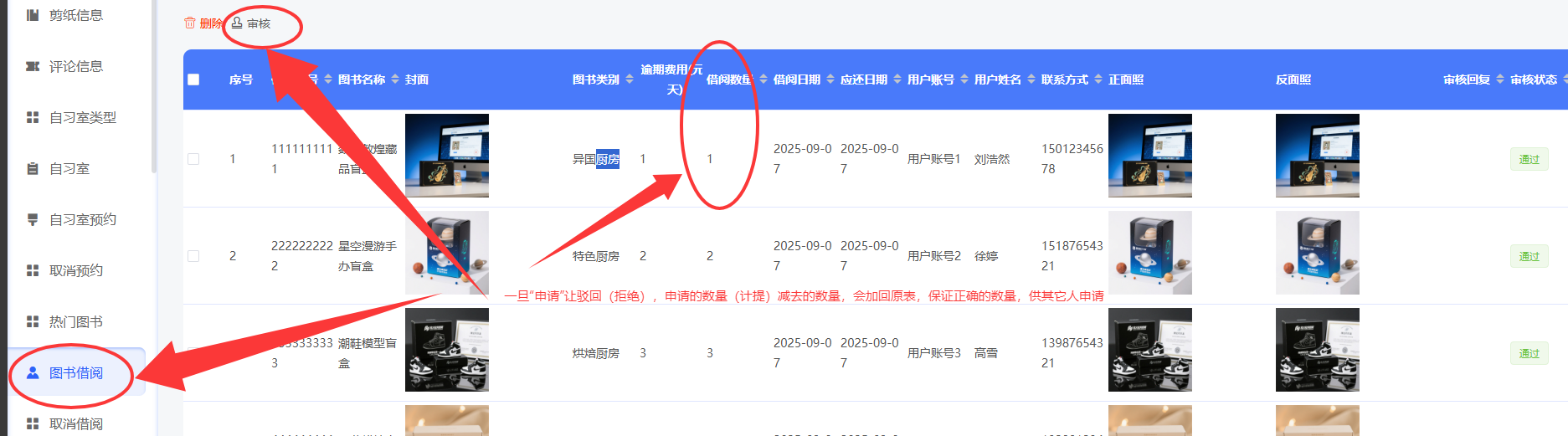1568x436 pixels.
Task: Open the 评论信息 menu
Action: [75, 66]
